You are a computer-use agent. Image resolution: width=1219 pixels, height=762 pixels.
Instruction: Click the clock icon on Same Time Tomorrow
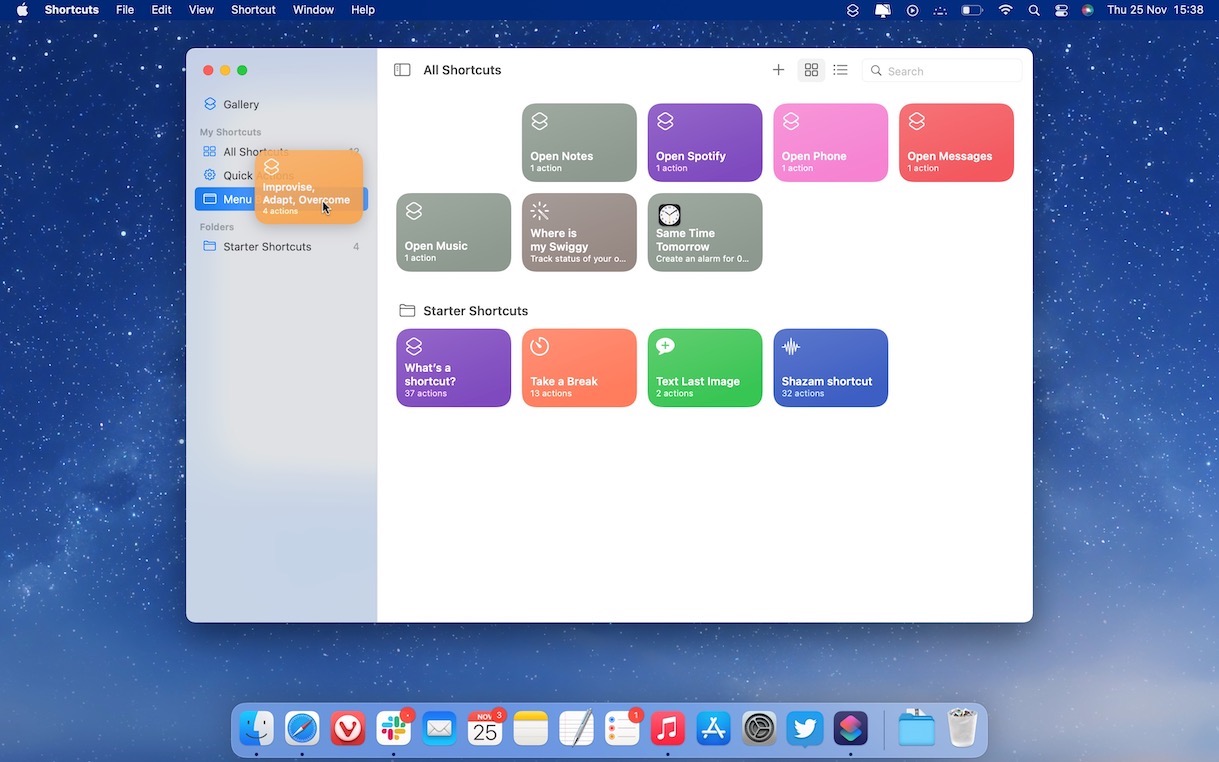pos(669,214)
